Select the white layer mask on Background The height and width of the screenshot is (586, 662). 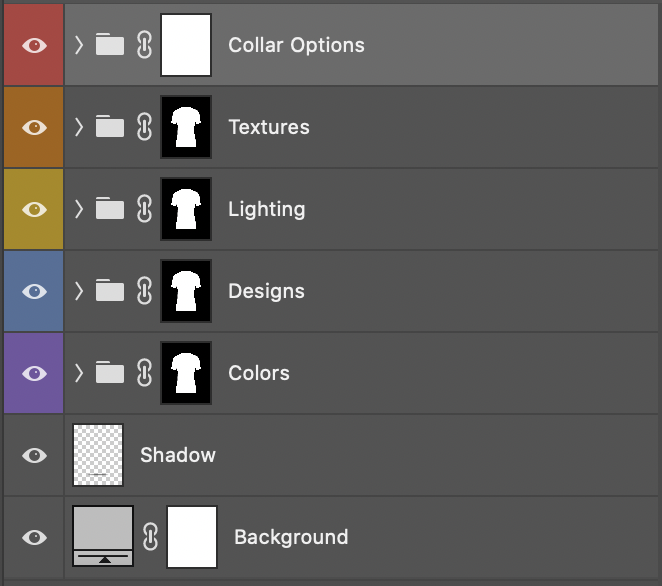tap(192, 537)
